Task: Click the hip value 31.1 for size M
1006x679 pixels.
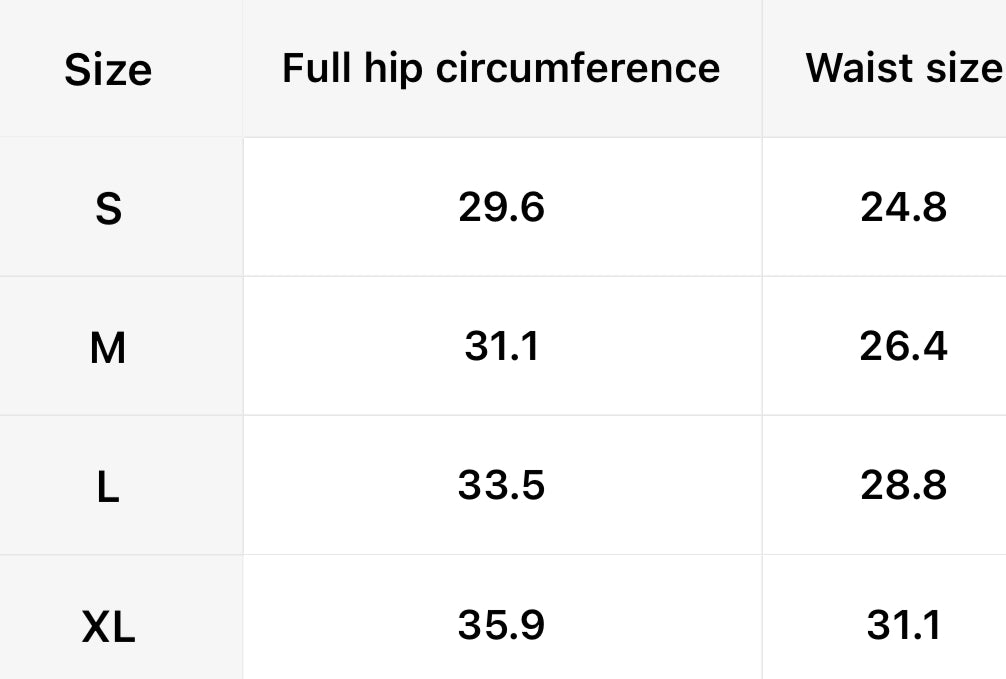Action: [x=501, y=346]
